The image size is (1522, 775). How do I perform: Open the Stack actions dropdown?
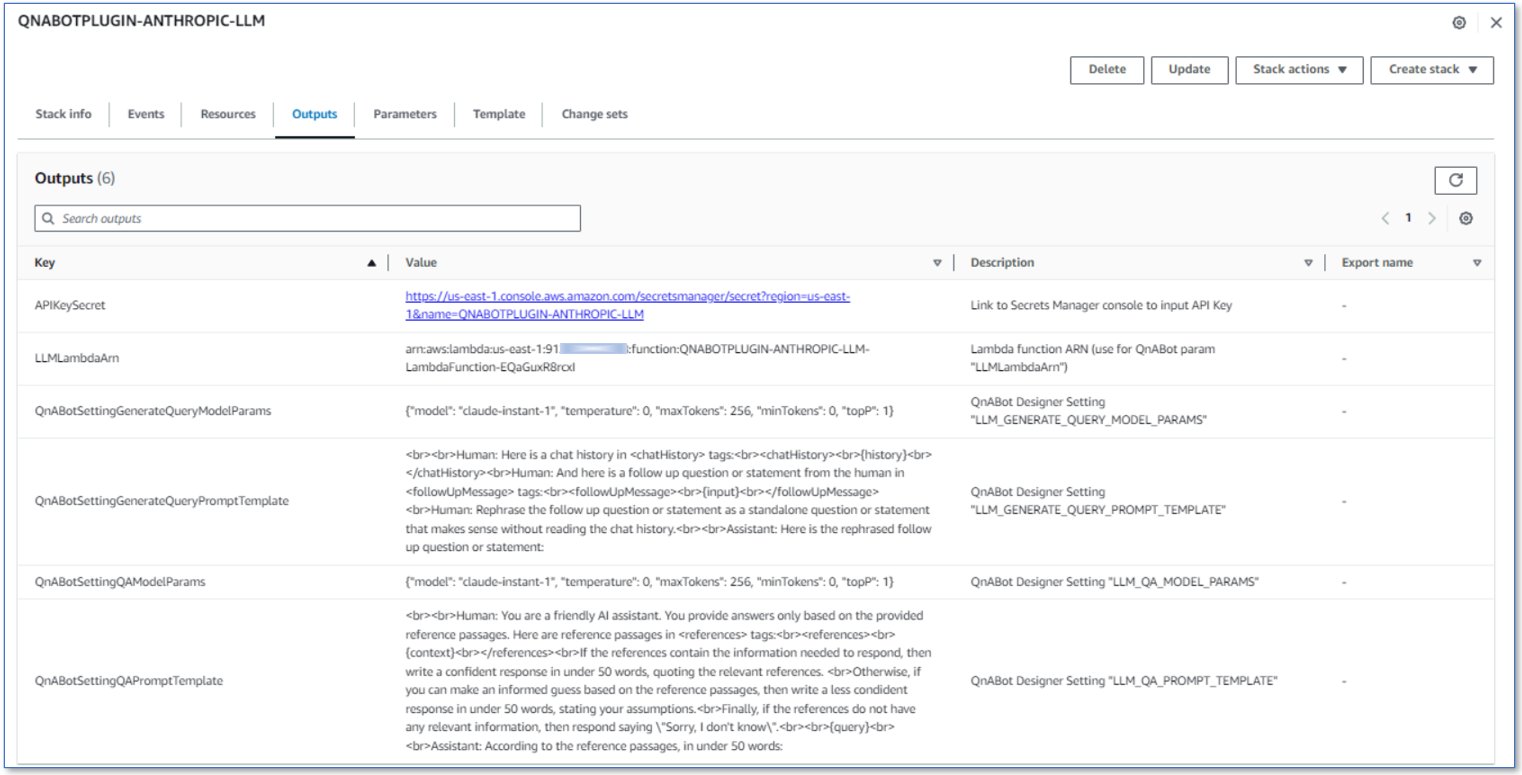point(1300,70)
